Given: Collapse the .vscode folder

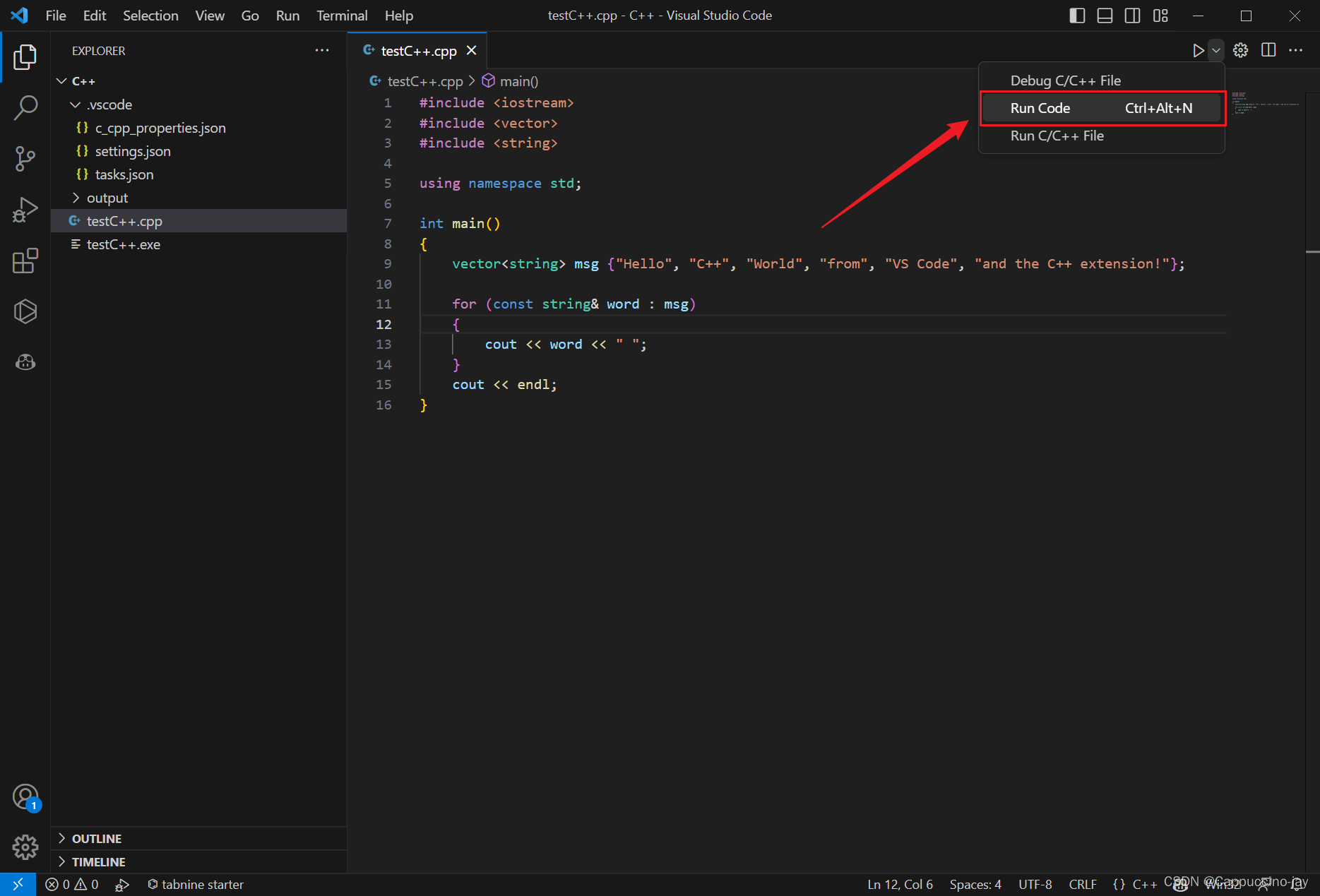Looking at the screenshot, I should 198,104.
